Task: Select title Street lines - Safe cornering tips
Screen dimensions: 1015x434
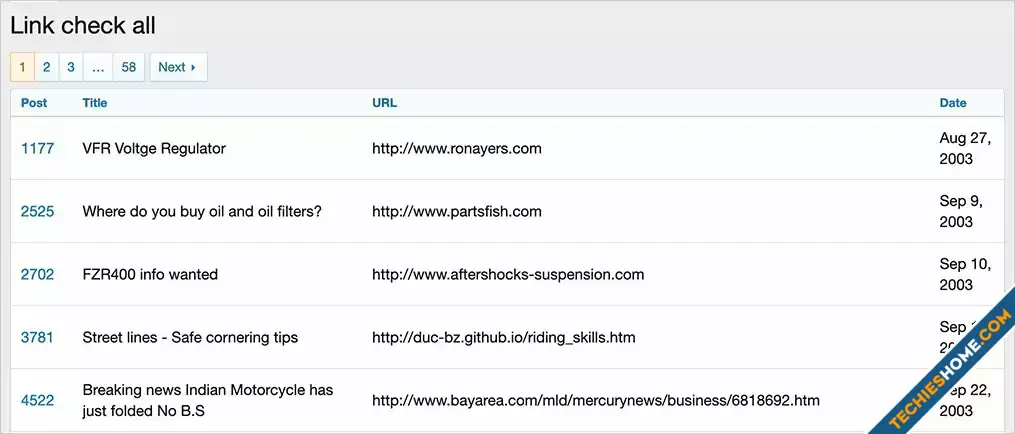Action: pos(190,337)
